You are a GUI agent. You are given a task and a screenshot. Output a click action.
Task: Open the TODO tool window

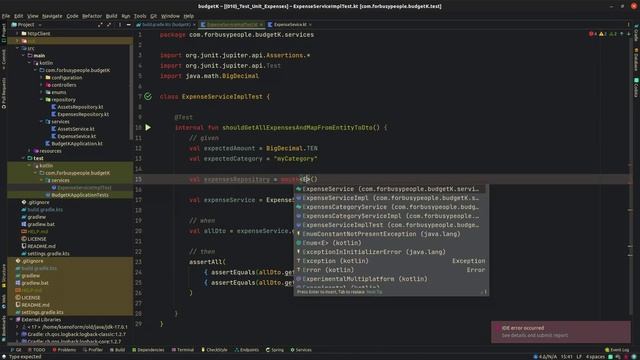tap(37, 350)
